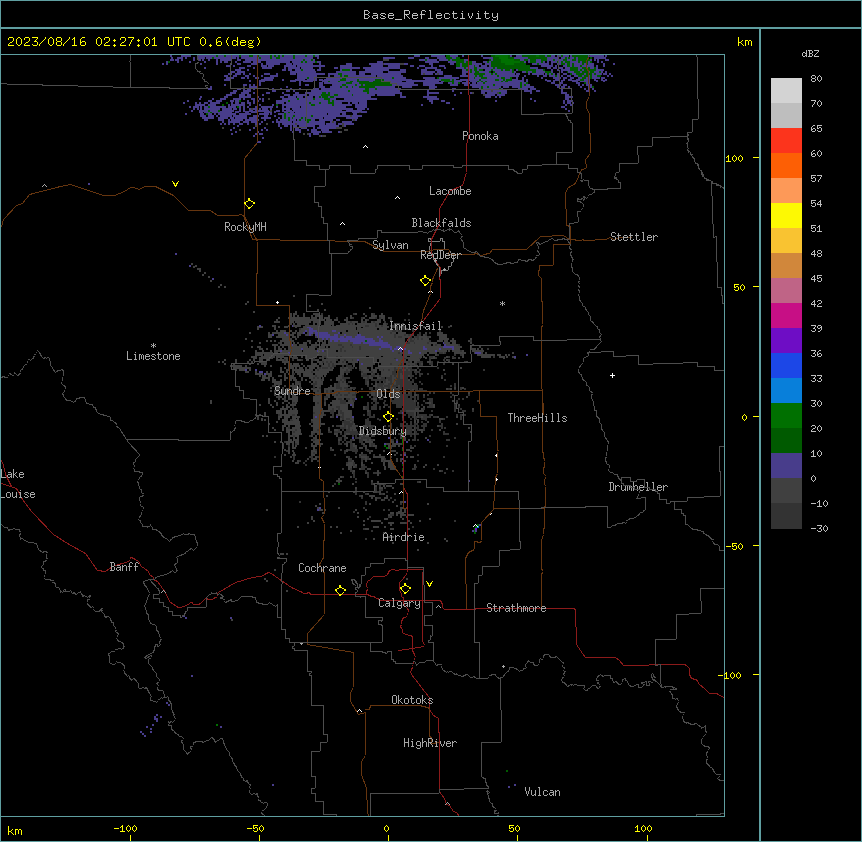Image resolution: width=862 pixels, height=842 pixels.
Task: Click the yellow diamond marker above RockyMH
Action: pyautogui.click(x=250, y=204)
